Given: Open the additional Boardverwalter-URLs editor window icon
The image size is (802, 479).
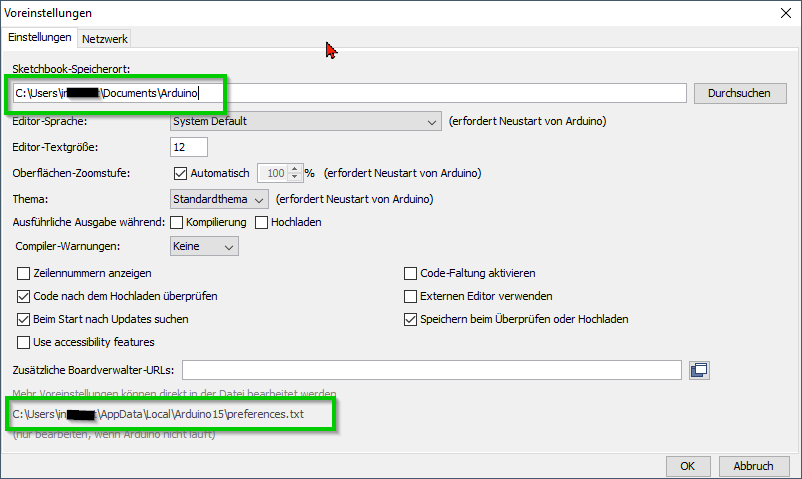Looking at the screenshot, I should pyautogui.click(x=700, y=370).
